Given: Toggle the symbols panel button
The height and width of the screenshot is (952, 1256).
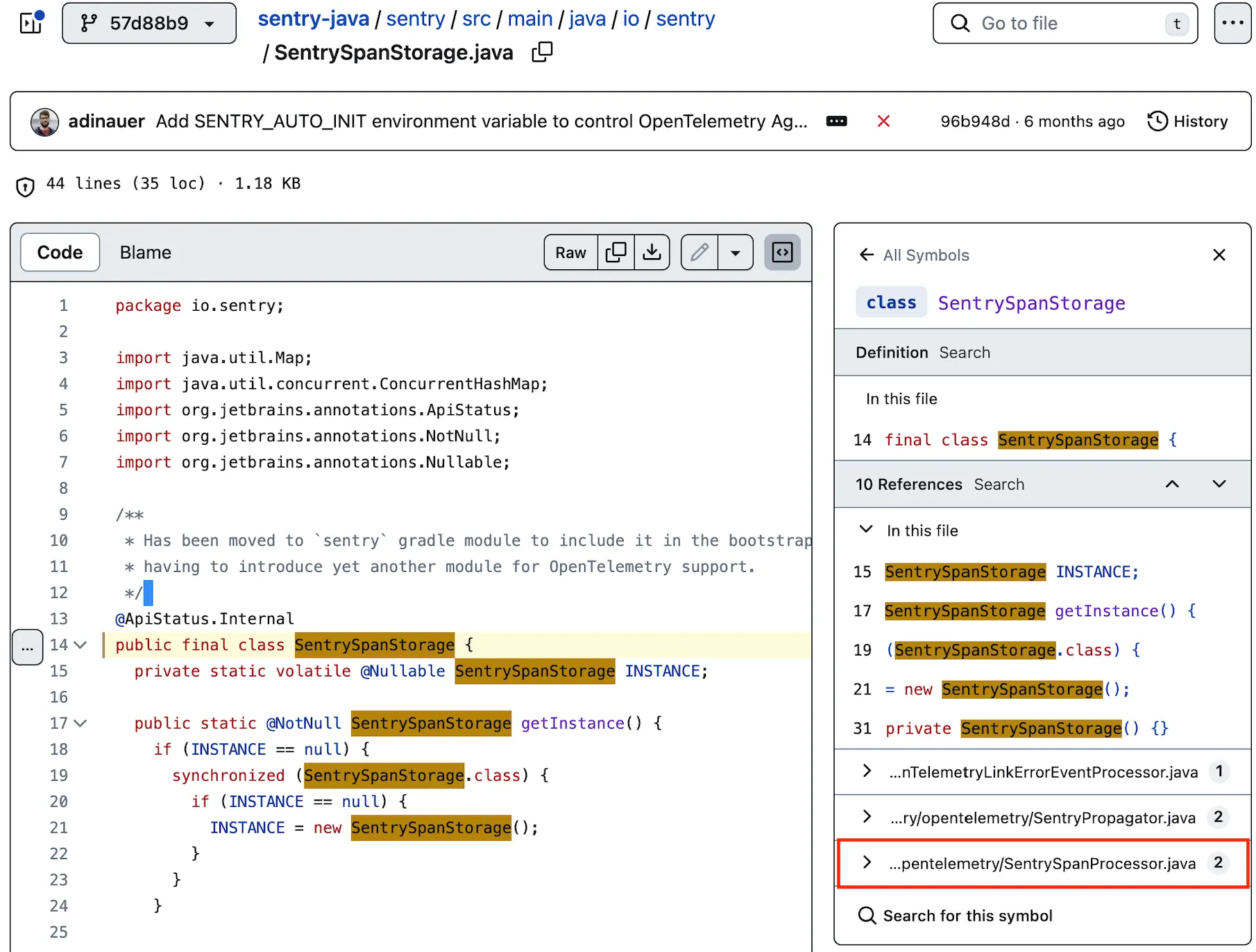Looking at the screenshot, I should 782,253.
